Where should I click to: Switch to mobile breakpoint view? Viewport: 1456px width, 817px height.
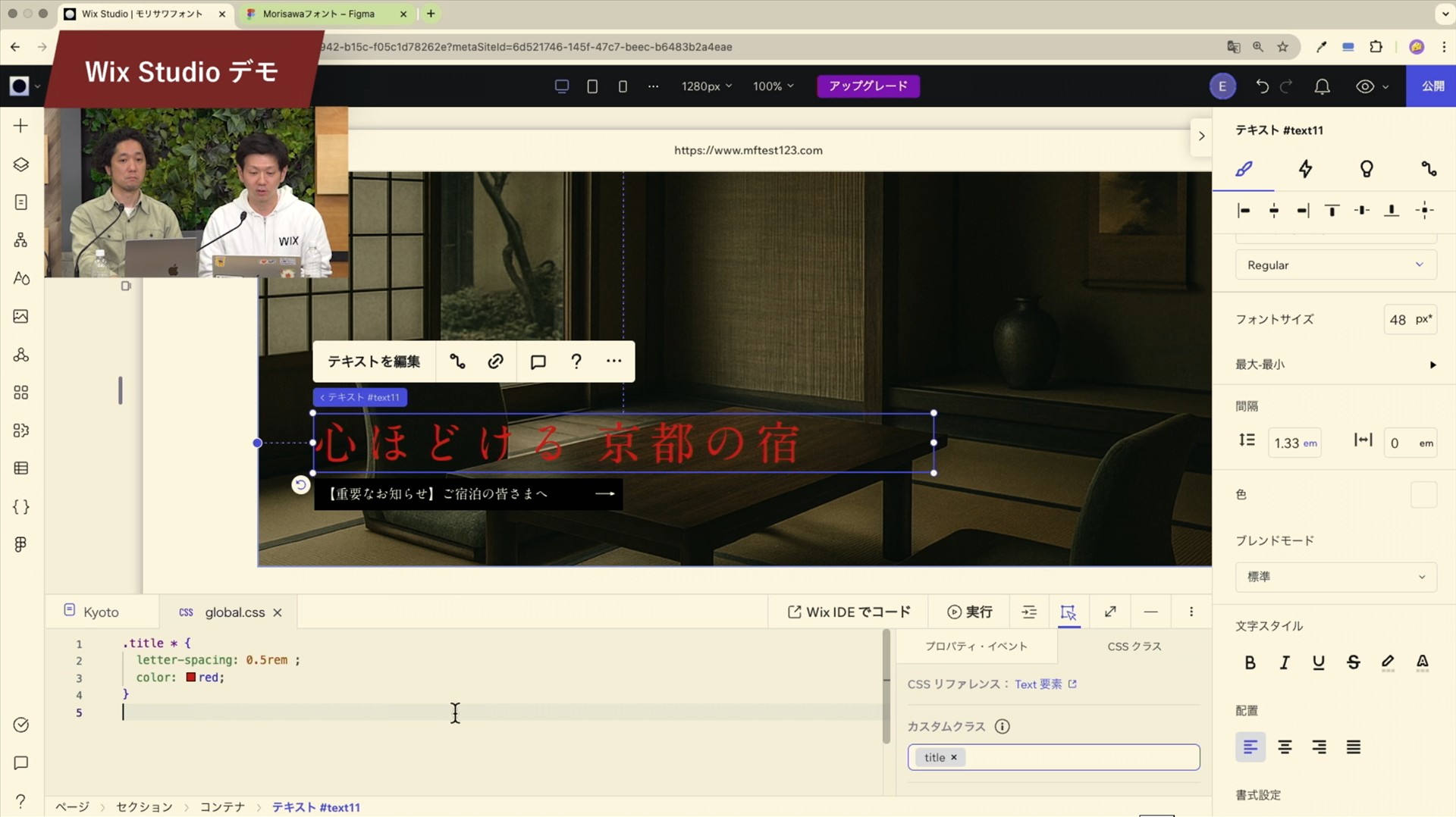[623, 86]
